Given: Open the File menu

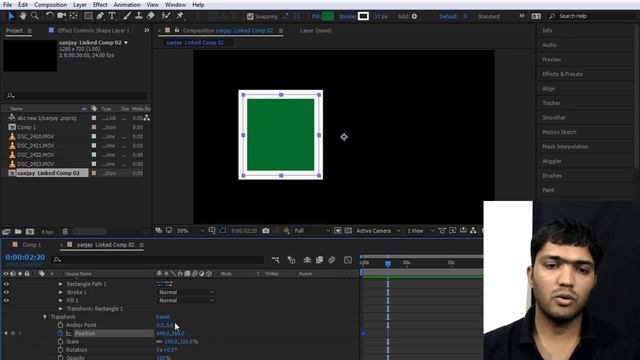Looking at the screenshot, I should click(7, 5).
